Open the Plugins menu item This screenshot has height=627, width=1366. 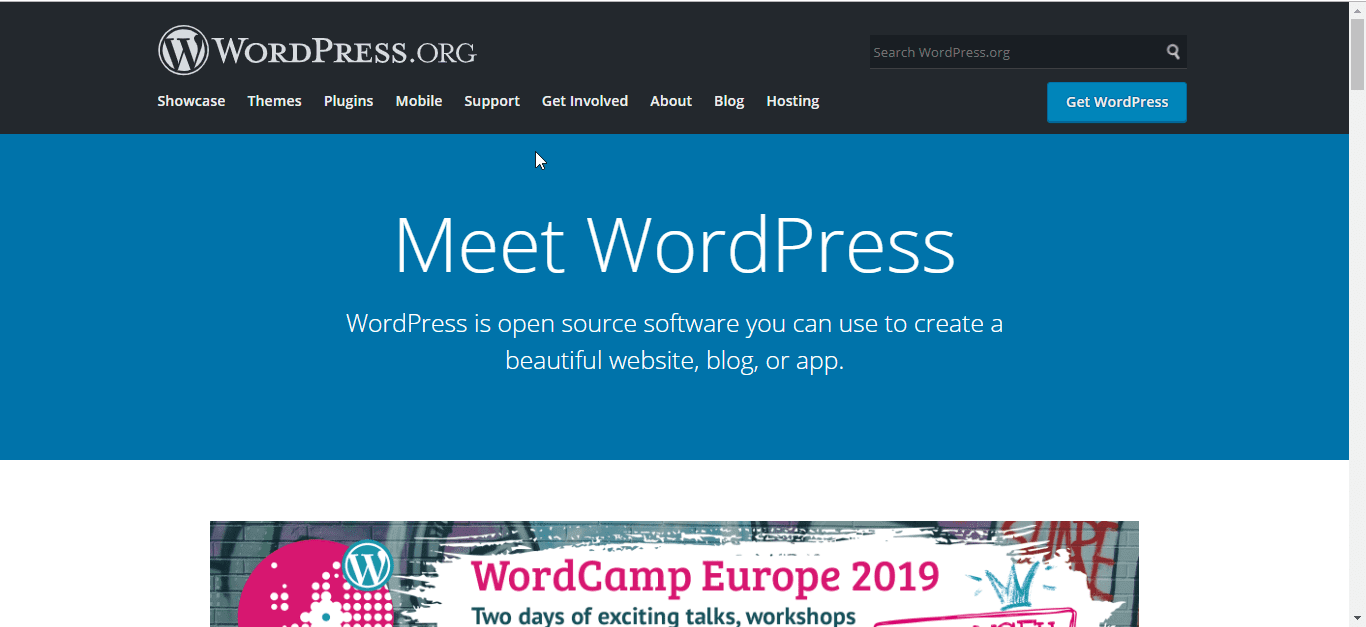tap(348, 101)
